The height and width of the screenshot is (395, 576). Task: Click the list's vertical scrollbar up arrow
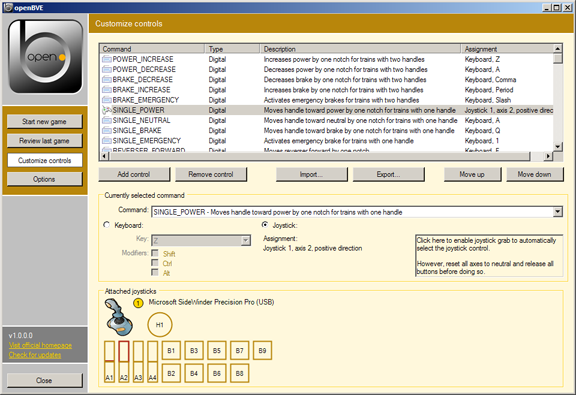[x=558, y=49]
